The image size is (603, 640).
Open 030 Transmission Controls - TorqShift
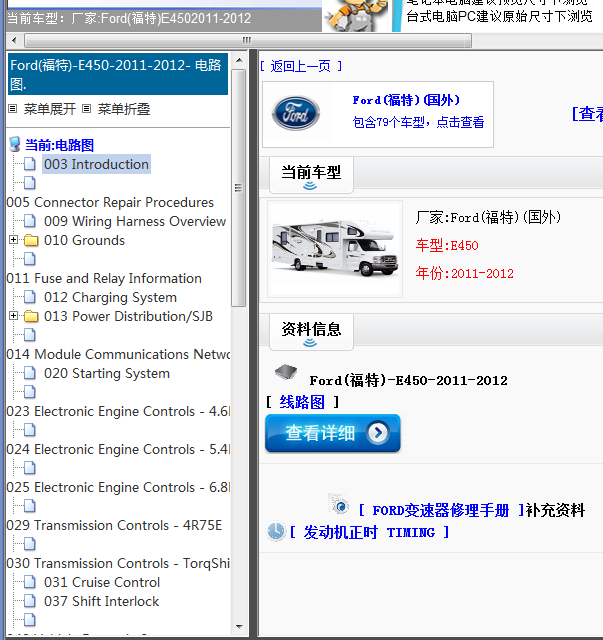point(118,563)
